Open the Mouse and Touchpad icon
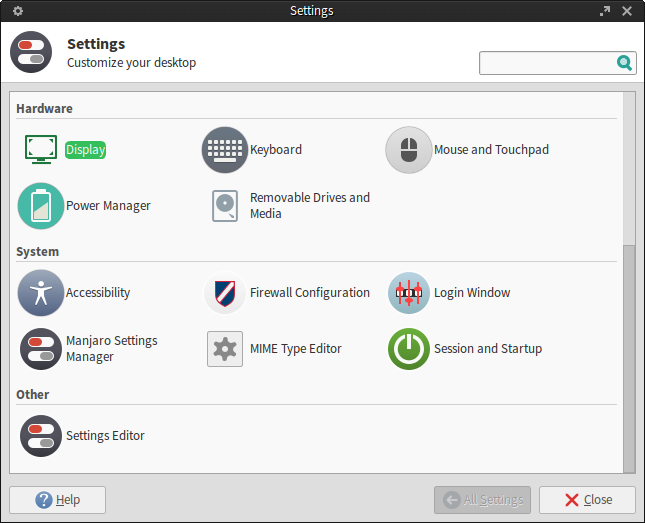The height and width of the screenshot is (523, 645). 409,150
